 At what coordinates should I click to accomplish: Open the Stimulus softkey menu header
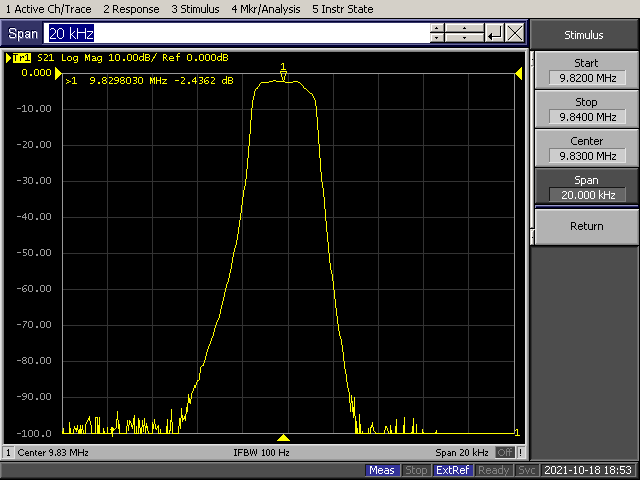[x=584, y=35]
